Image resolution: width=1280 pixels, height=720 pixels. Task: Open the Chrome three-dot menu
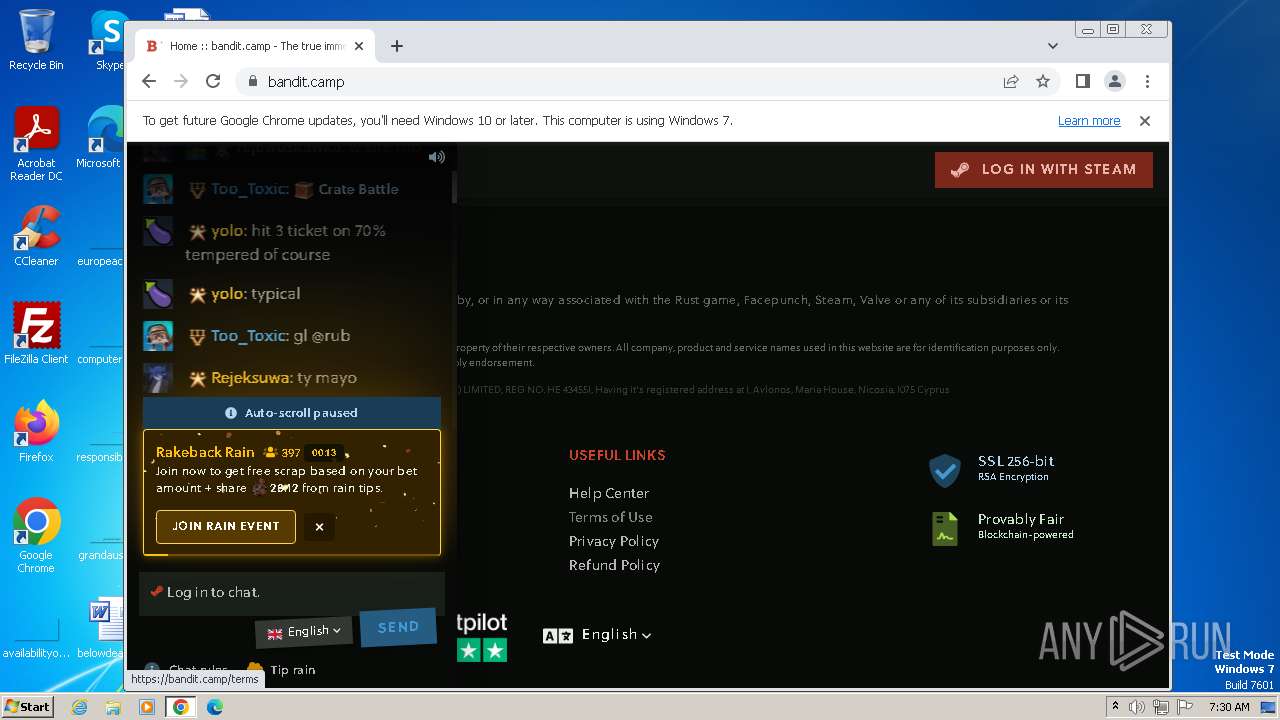(x=1147, y=82)
